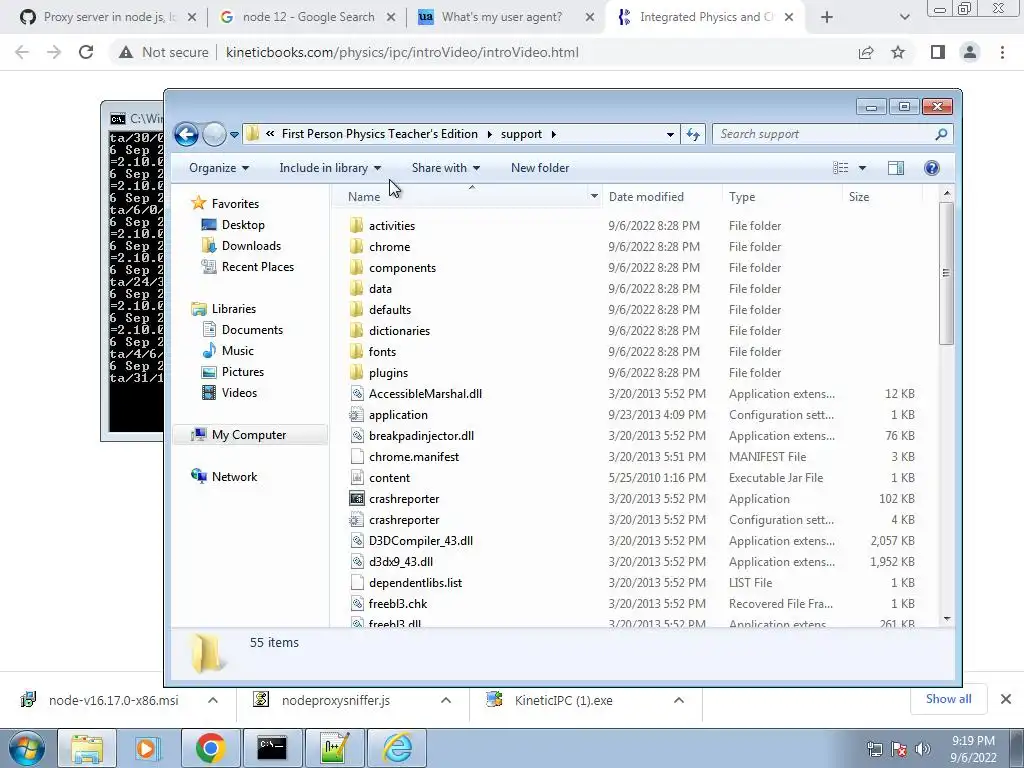
Task: Select the application configuration file icon
Action: 357,415
